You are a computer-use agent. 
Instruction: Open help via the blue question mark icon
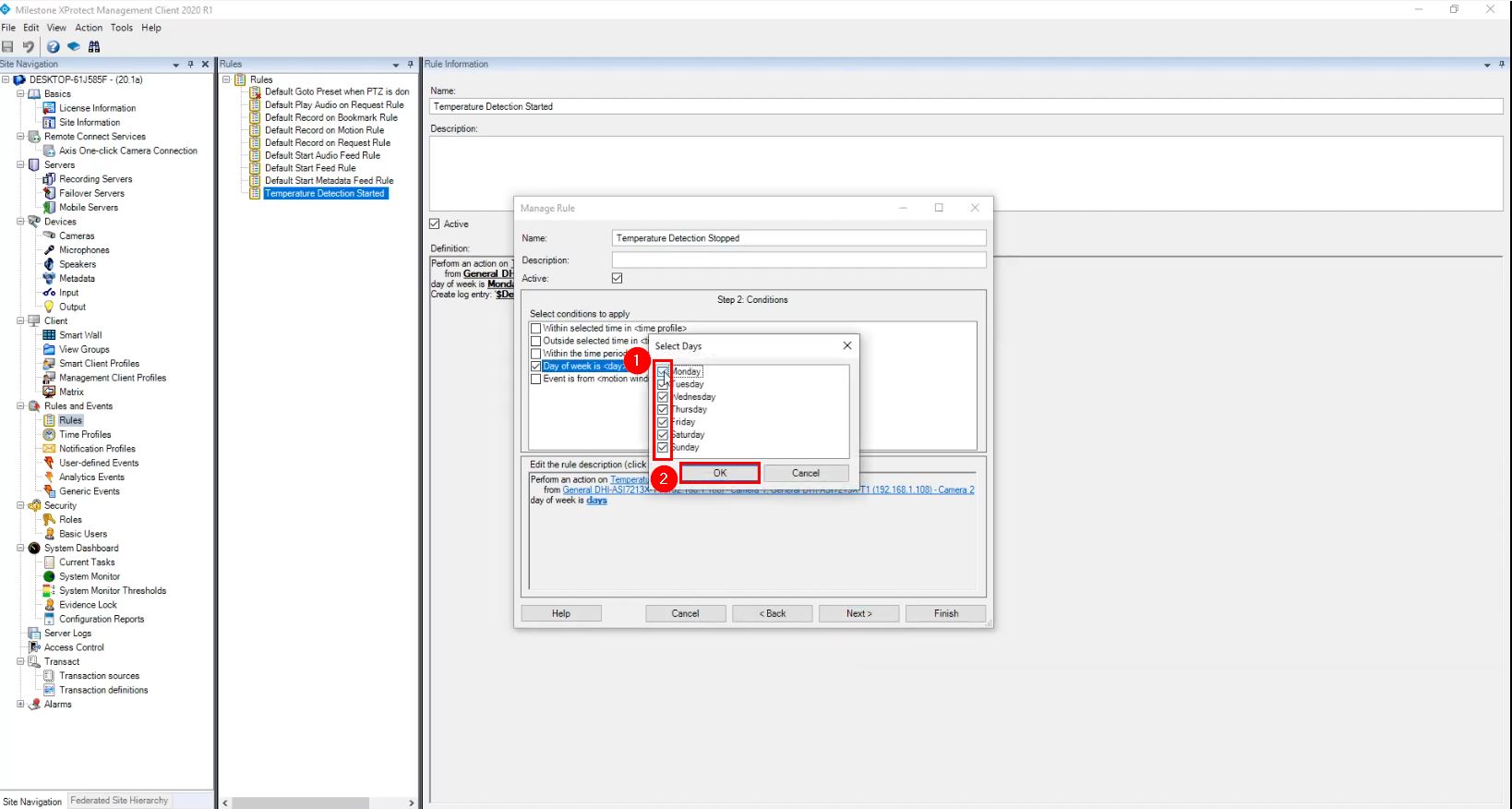tap(54, 47)
